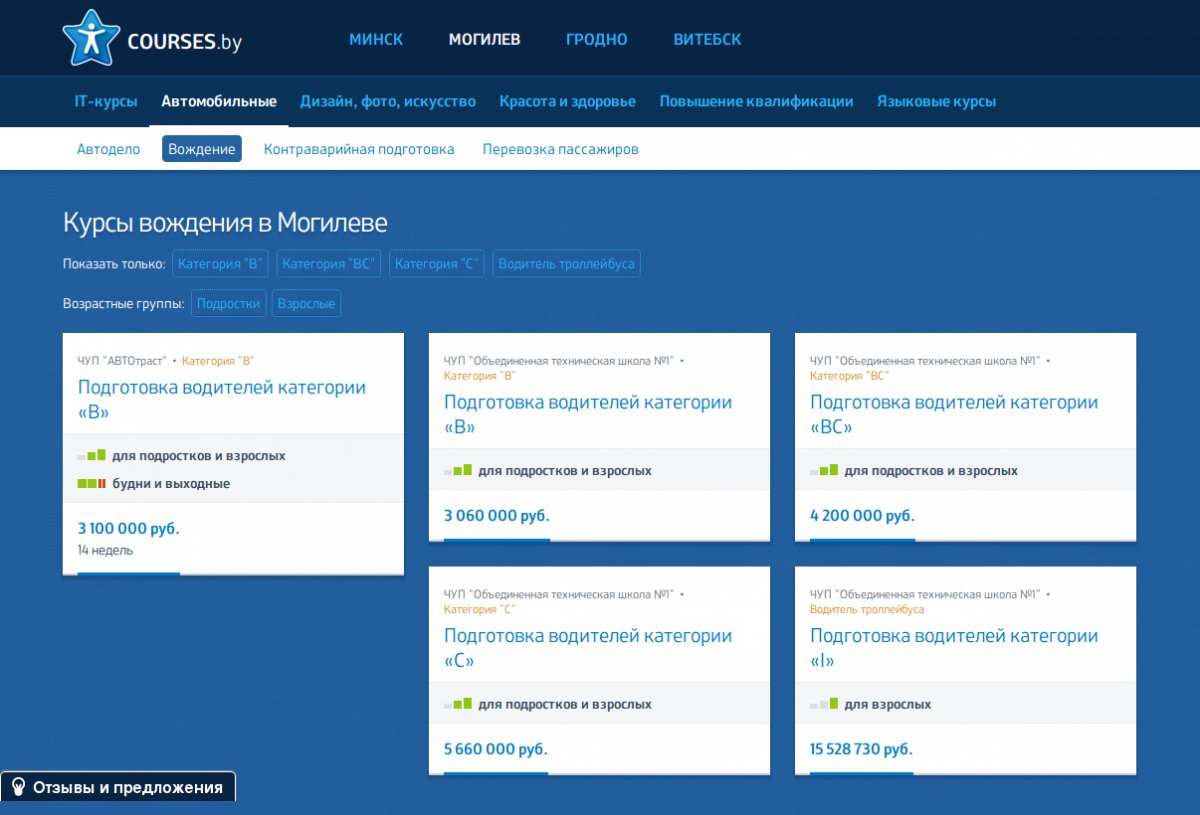1200x815 pixels.
Task: Filter by Взрослые age group
Action: (x=306, y=303)
